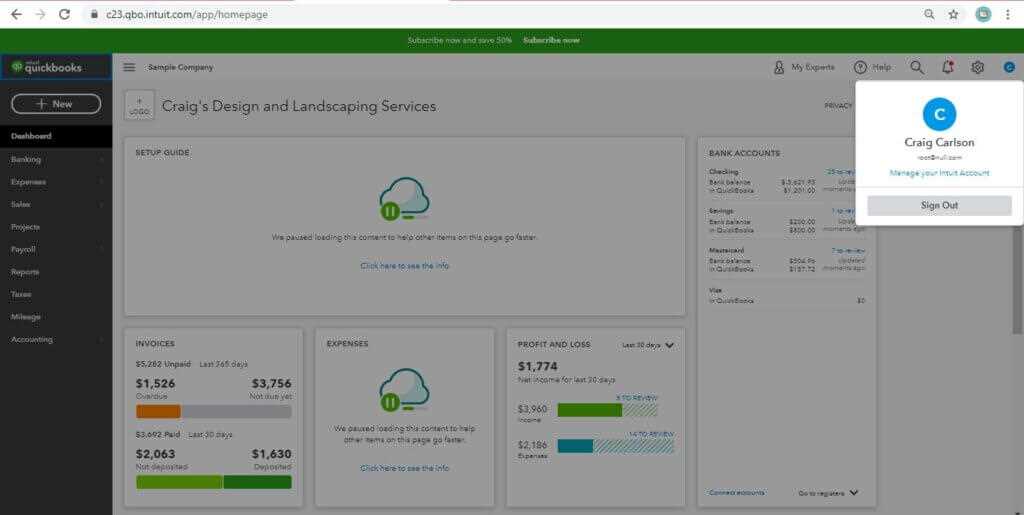This screenshot has height=515, width=1024.
Task: Open Expenses in the sidebar
Action: 56,182
